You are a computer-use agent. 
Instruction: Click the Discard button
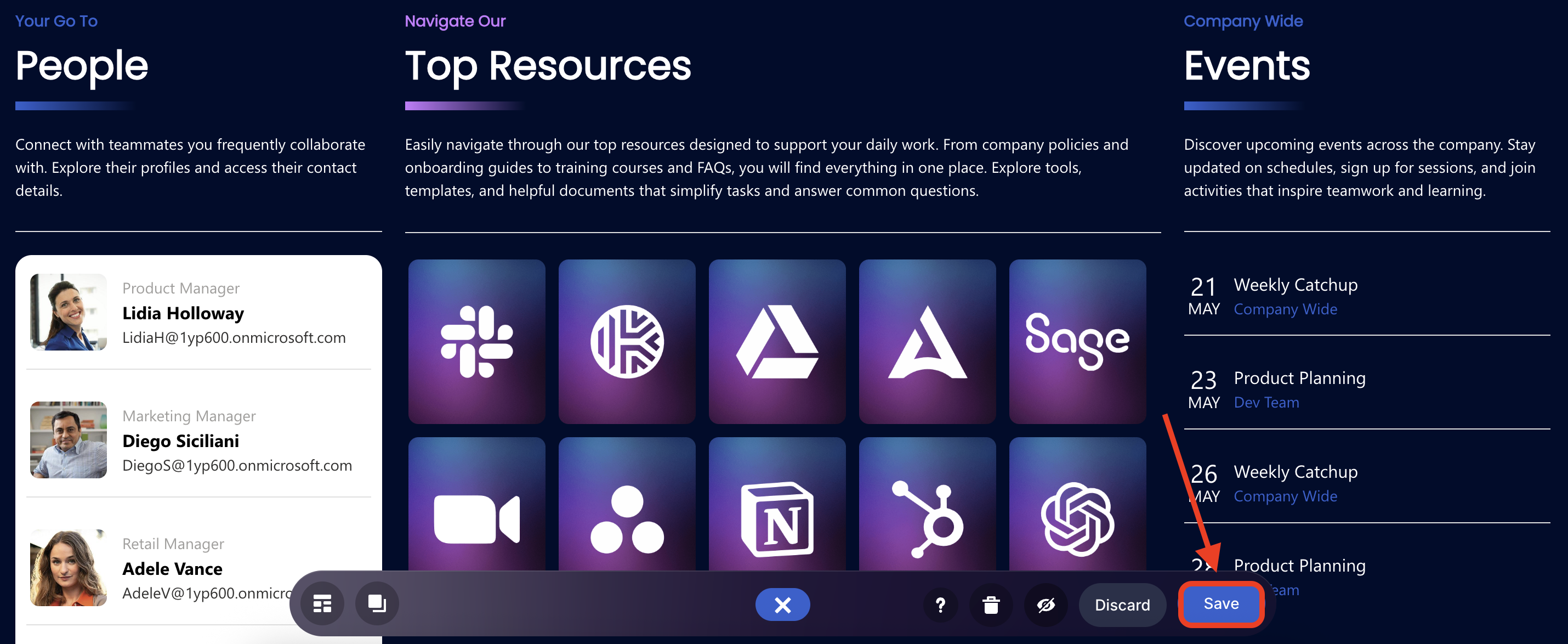click(1122, 605)
